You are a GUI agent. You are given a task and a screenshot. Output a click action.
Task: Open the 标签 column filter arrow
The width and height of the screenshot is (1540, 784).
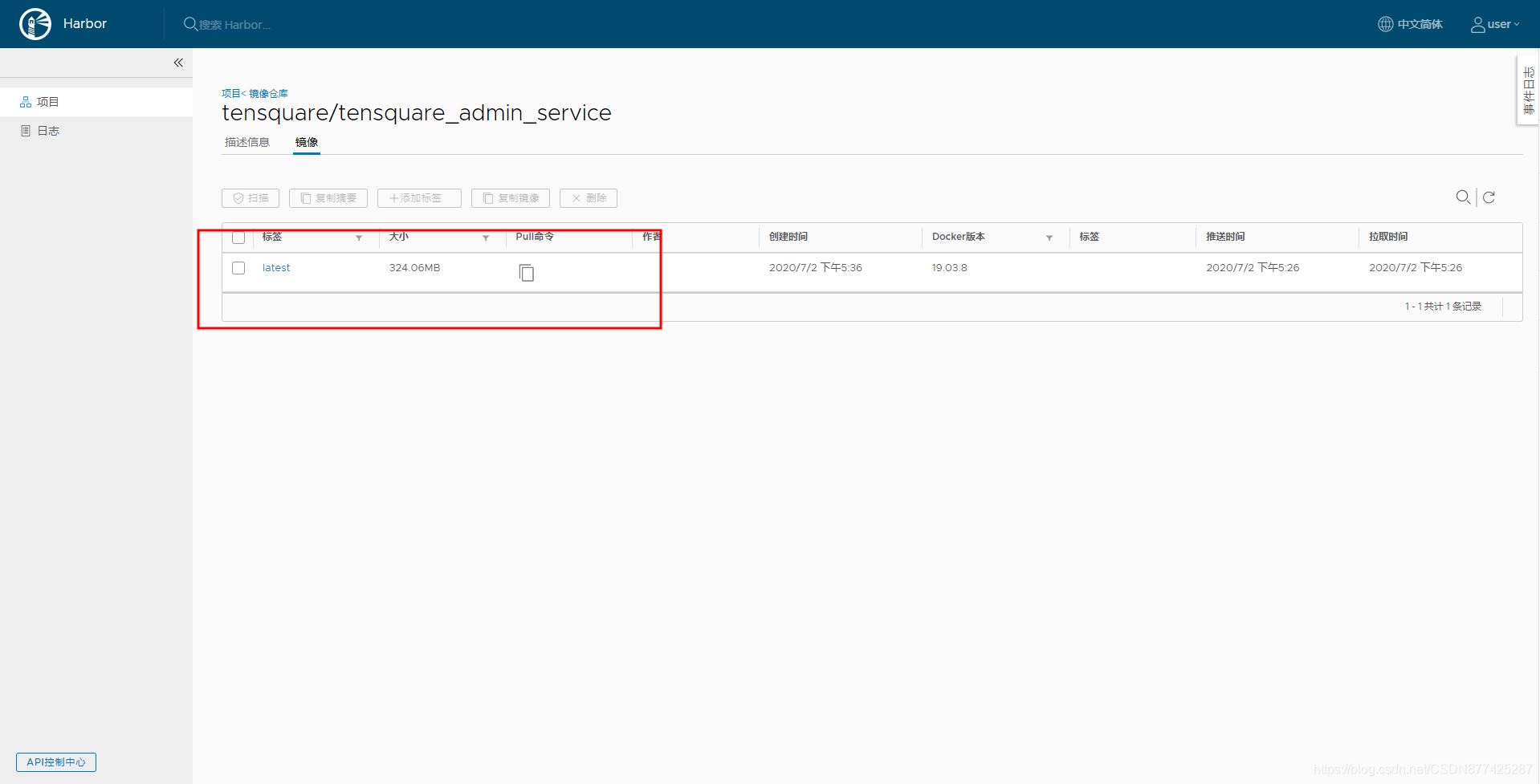point(359,238)
